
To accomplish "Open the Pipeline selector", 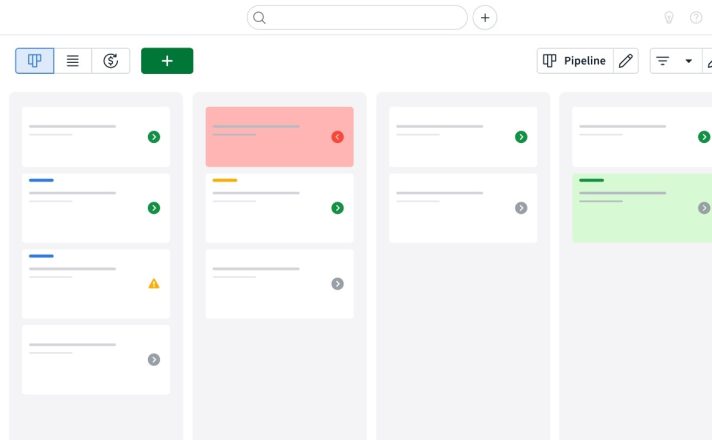I will (x=575, y=61).
